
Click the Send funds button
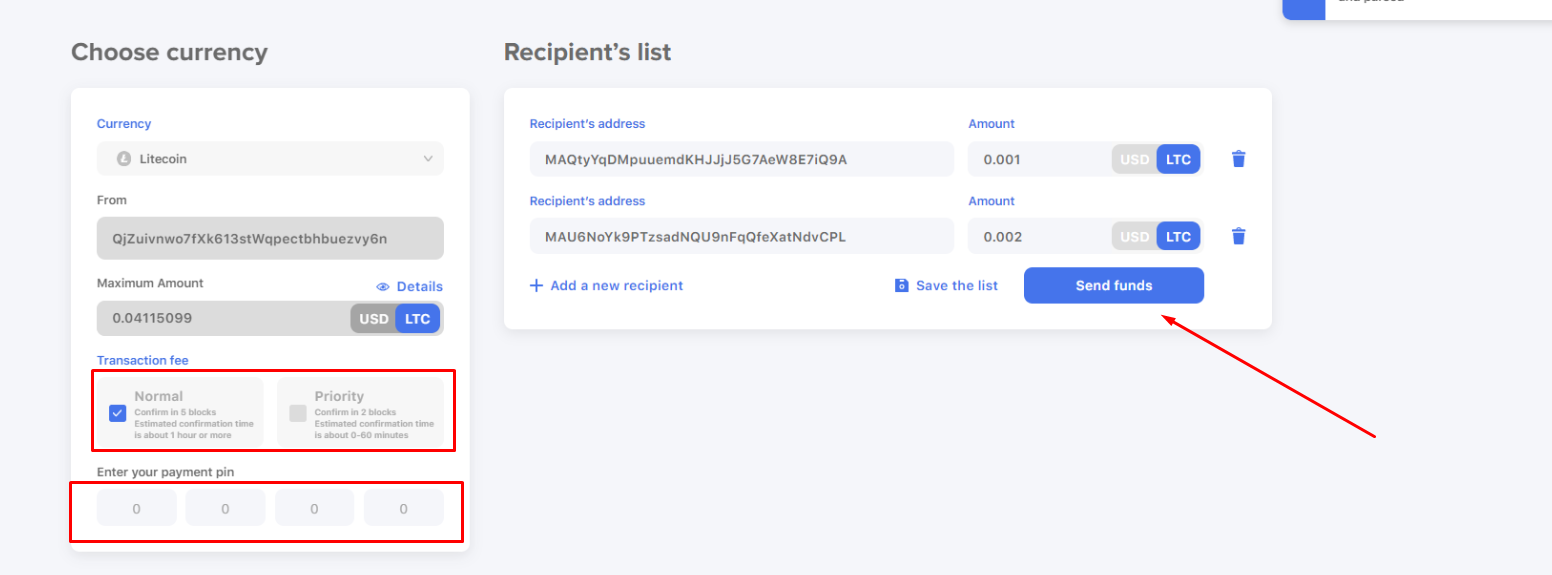(x=1114, y=285)
